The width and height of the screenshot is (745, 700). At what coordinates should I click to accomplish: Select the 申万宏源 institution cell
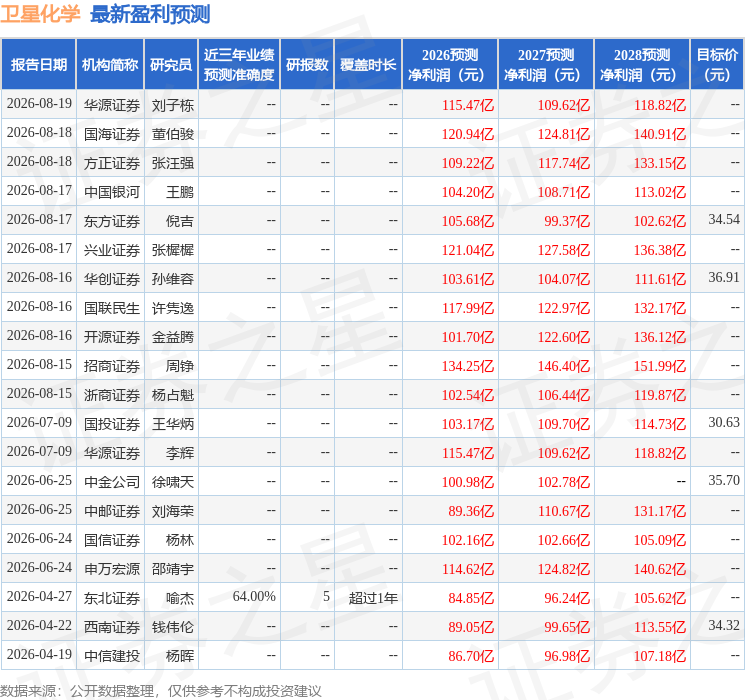[112, 569]
